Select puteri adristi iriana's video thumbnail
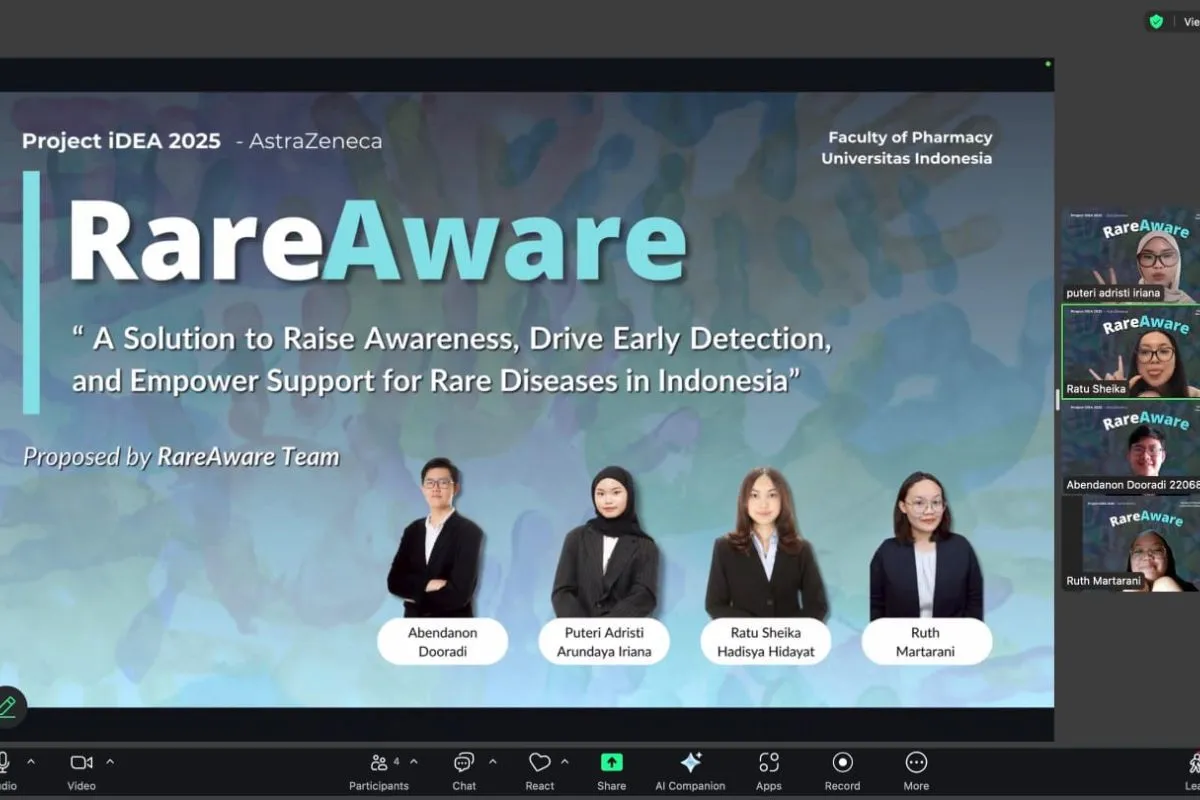The width and height of the screenshot is (1200, 800). [x=1130, y=255]
